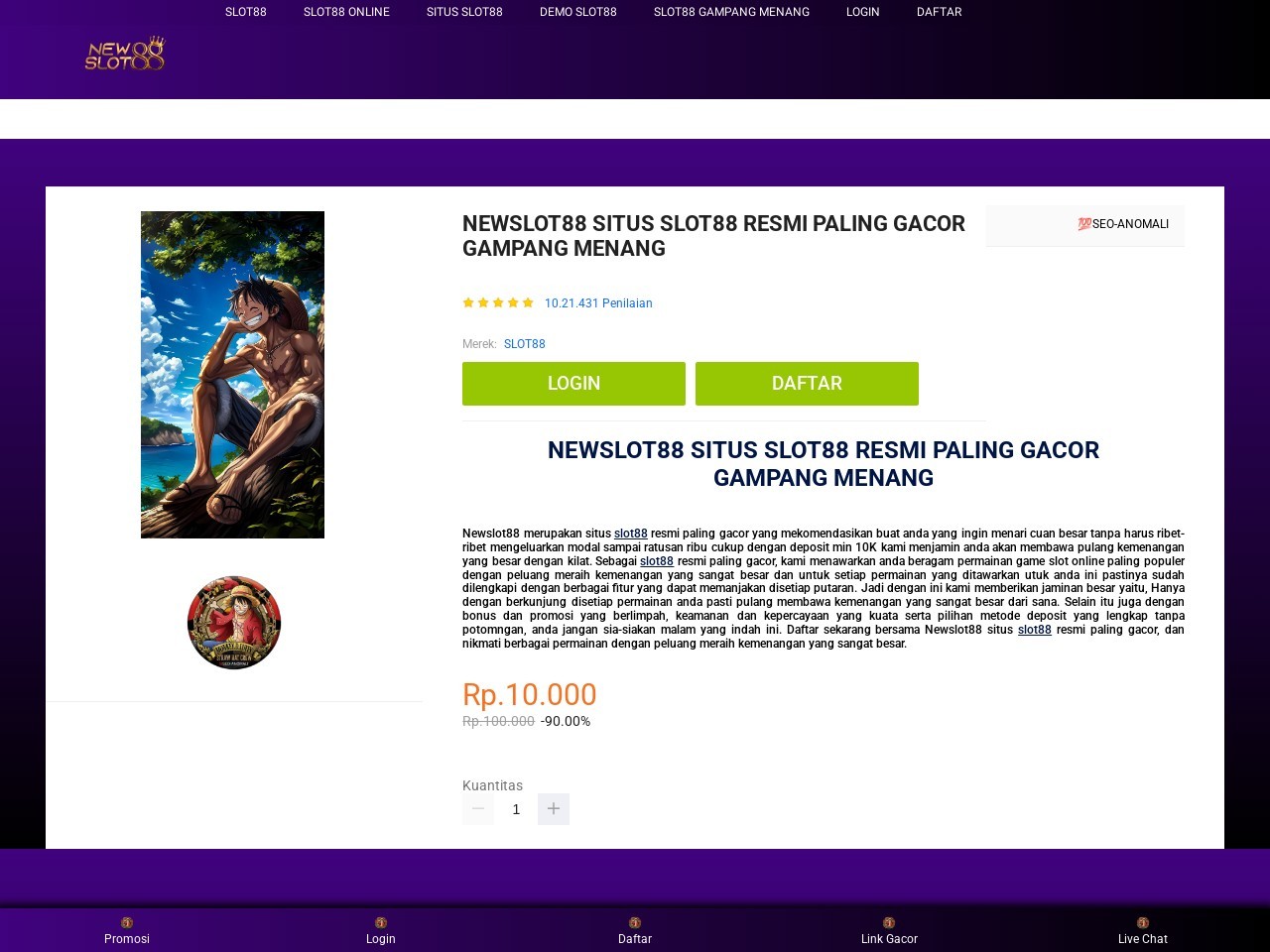The width and height of the screenshot is (1270, 952).
Task: Open SLOT88 ONLINE menu item
Action: [x=346, y=12]
